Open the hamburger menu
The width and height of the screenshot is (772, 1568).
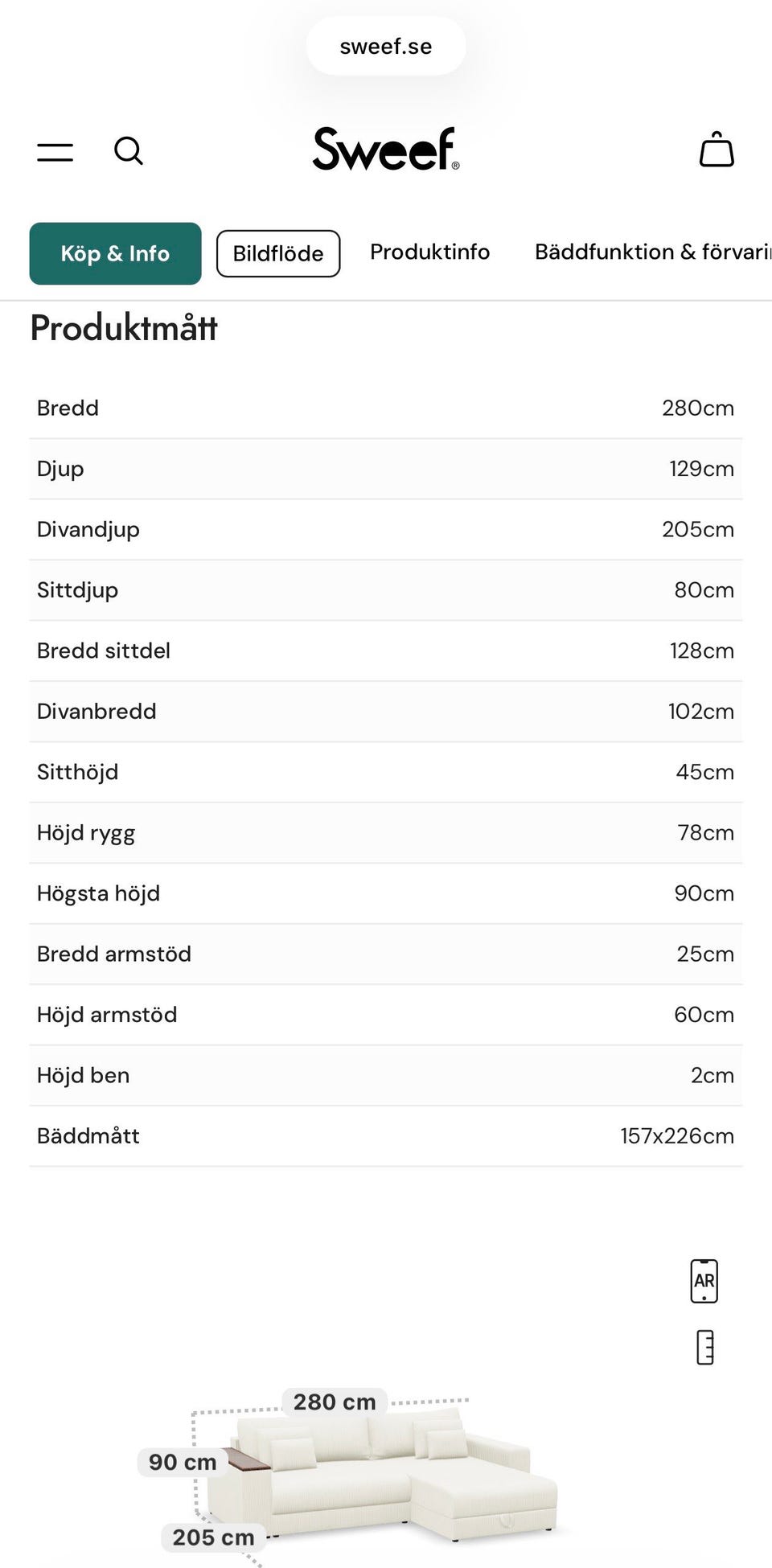[55, 151]
